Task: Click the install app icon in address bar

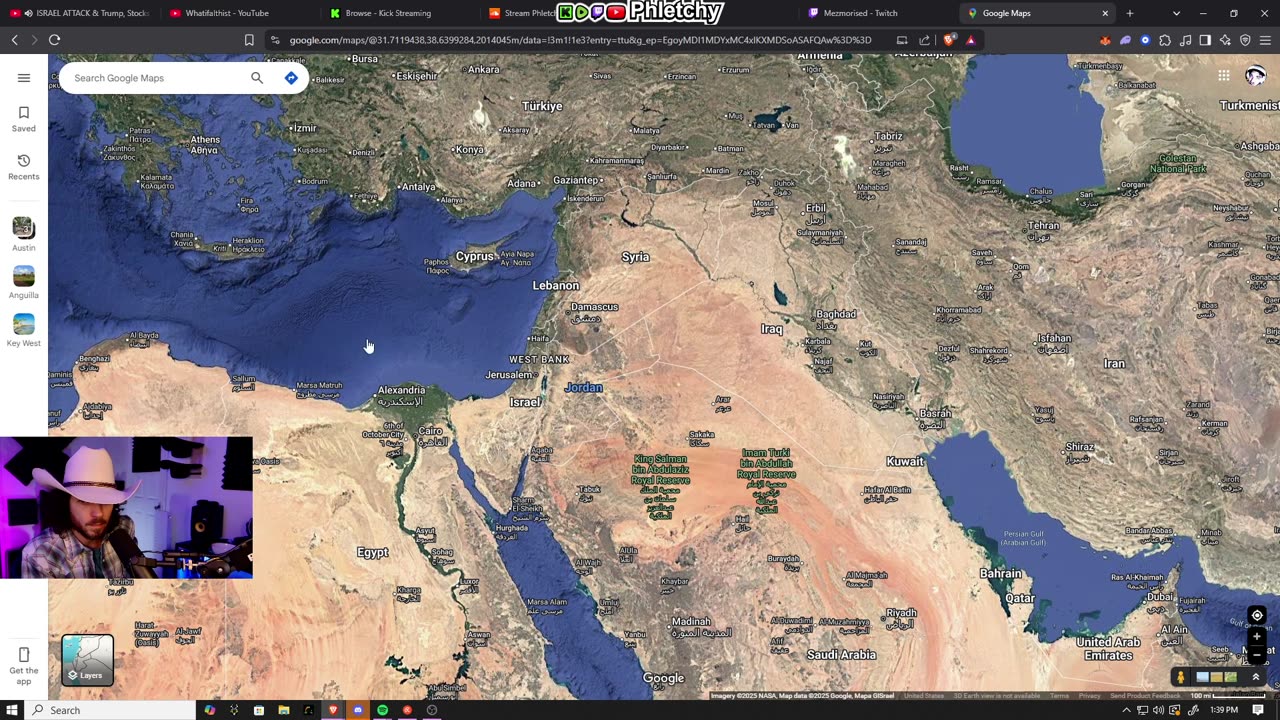Action: point(902,40)
